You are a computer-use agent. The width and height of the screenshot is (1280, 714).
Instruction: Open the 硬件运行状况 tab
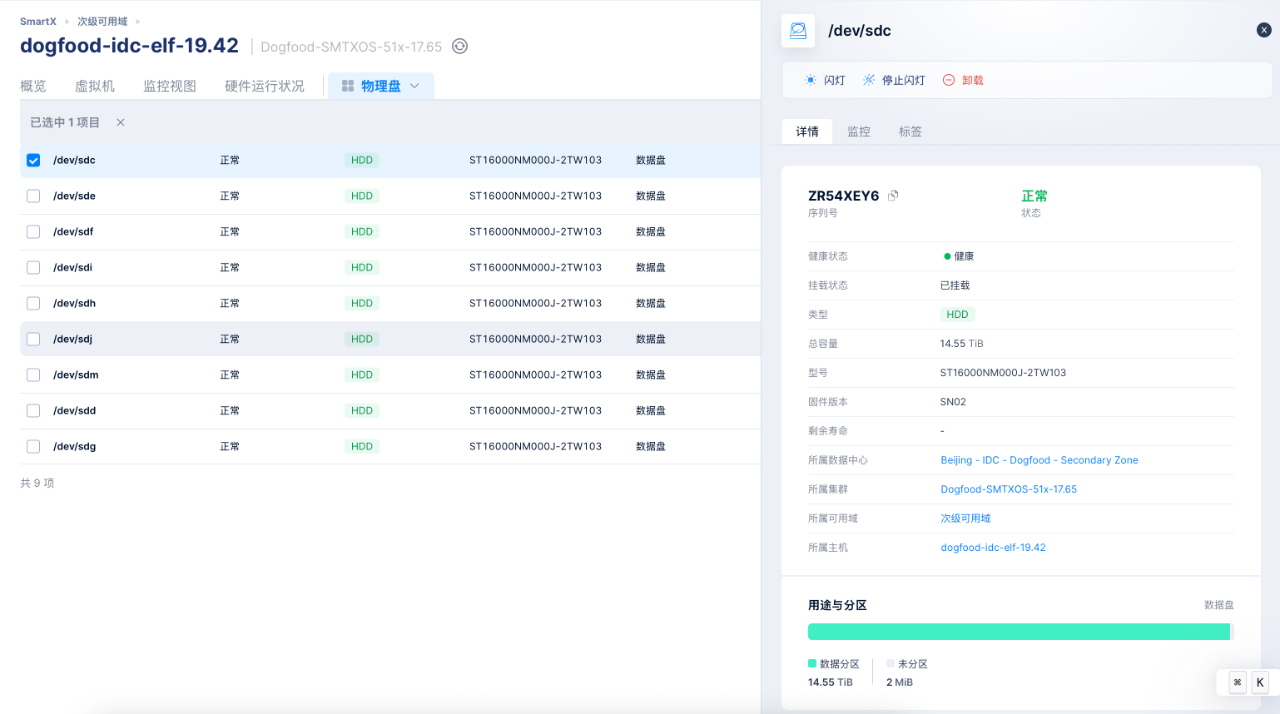pyautogui.click(x=264, y=86)
